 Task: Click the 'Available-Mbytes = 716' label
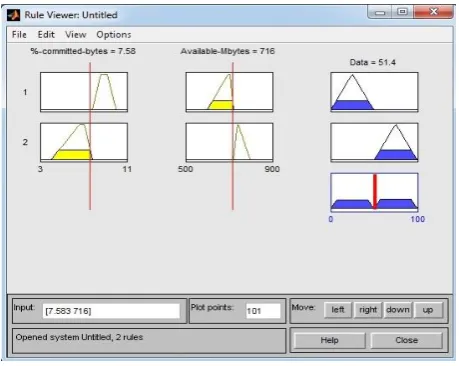pyautogui.click(x=228, y=51)
